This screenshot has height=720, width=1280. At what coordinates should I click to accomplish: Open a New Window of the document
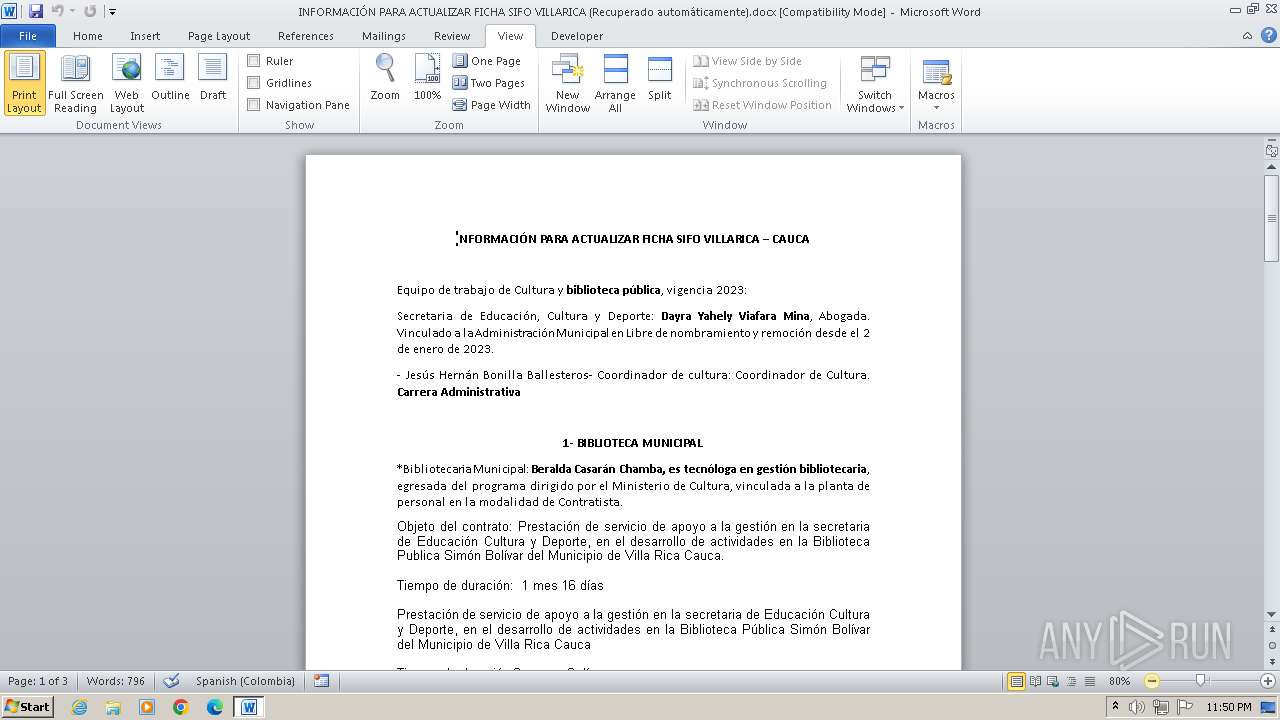[567, 84]
